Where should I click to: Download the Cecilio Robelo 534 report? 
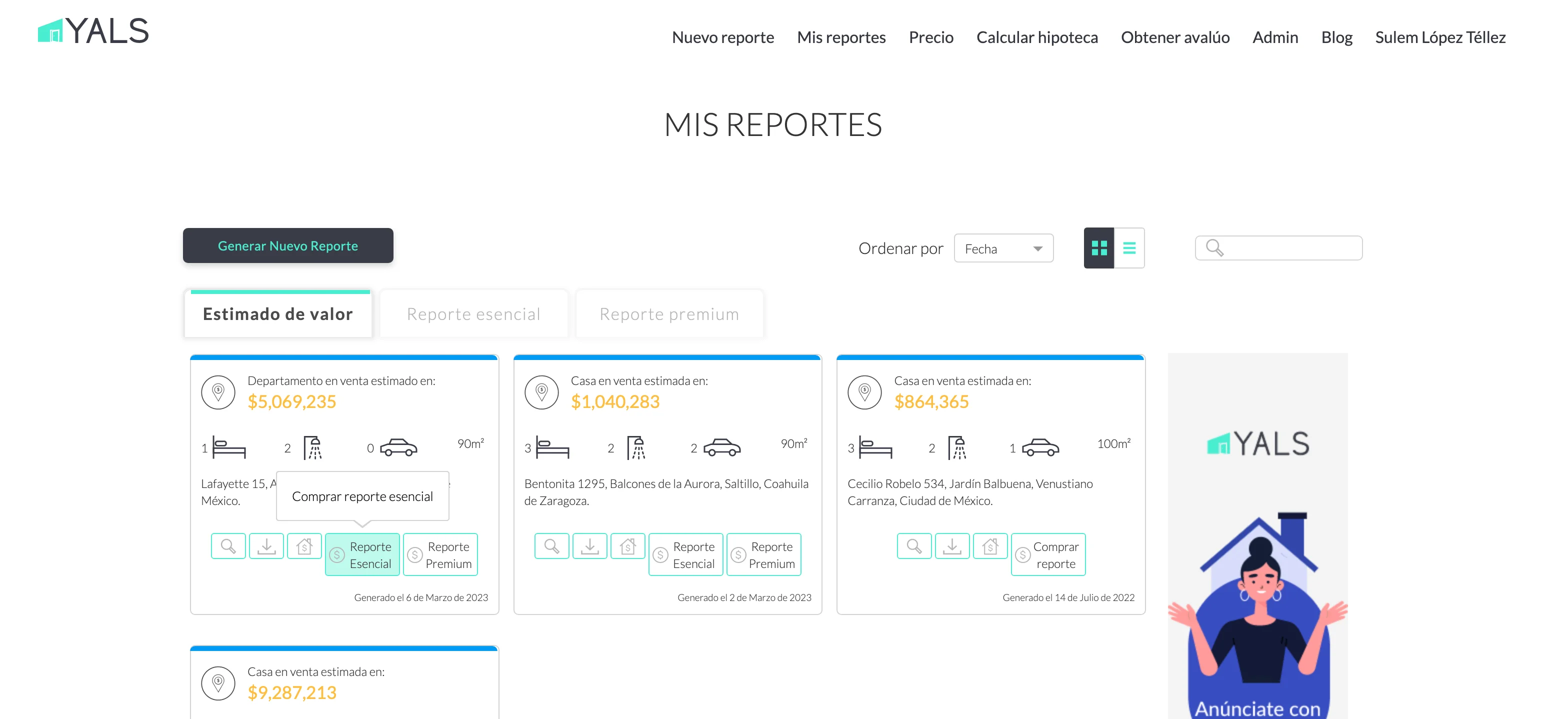952,545
